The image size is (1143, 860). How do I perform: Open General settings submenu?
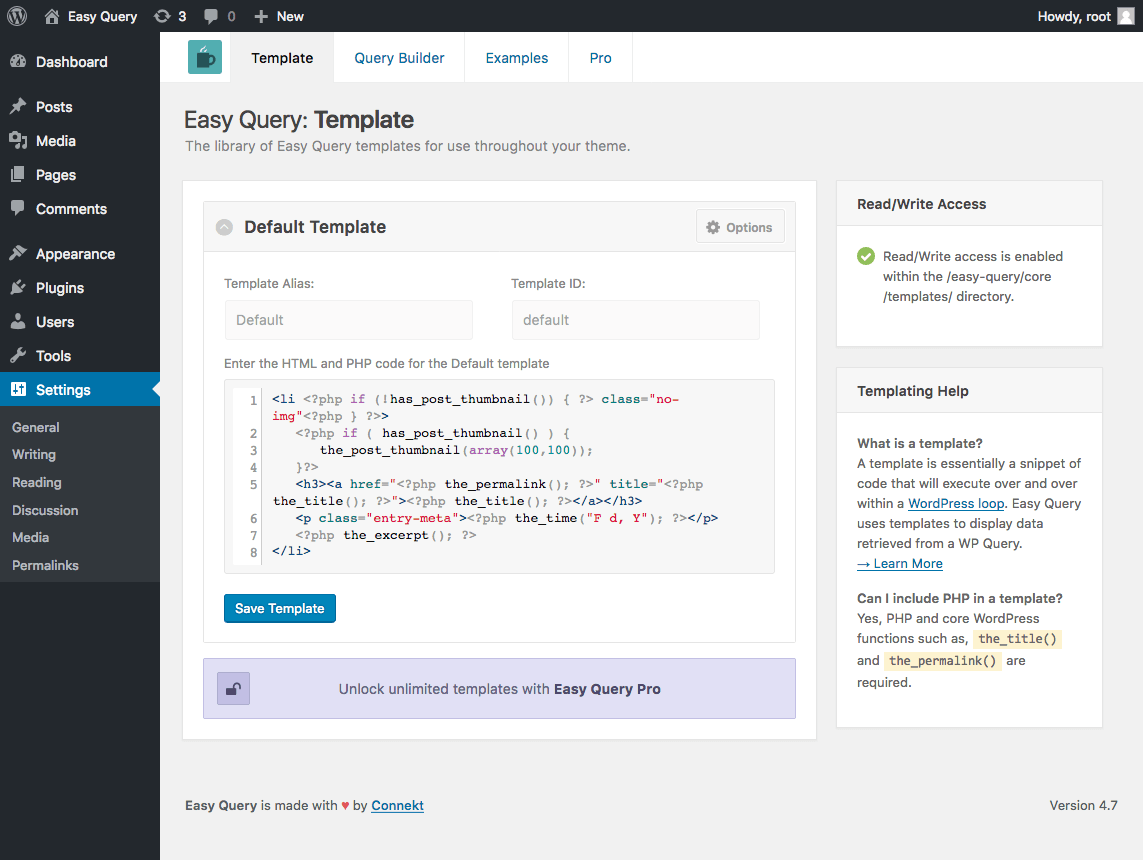(36, 427)
